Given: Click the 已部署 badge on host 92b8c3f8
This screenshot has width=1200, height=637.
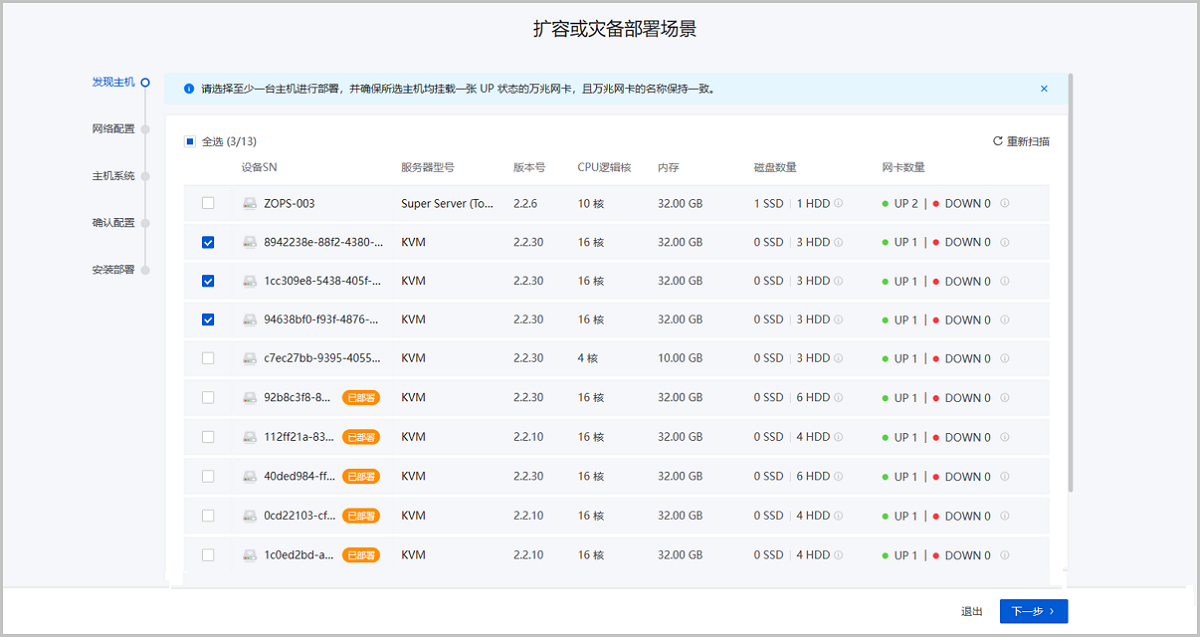Looking at the screenshot, I should [361, 398].
